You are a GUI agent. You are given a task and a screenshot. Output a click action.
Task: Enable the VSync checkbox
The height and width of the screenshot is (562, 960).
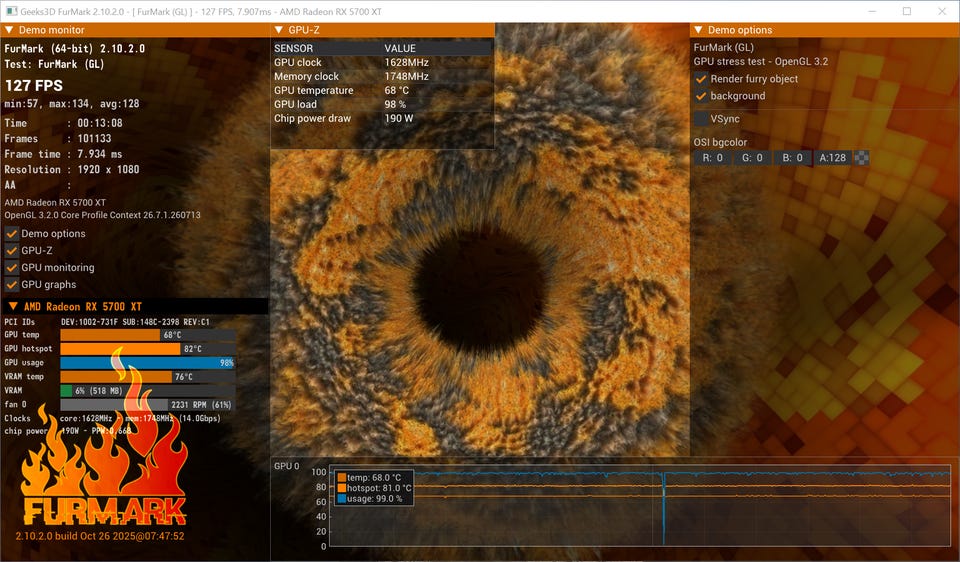701,119
